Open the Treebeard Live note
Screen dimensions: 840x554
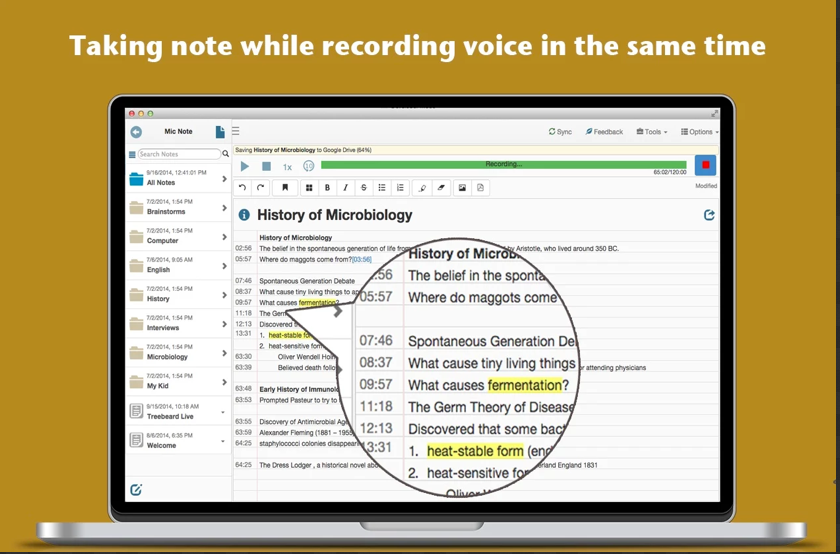tap(178, 411)
